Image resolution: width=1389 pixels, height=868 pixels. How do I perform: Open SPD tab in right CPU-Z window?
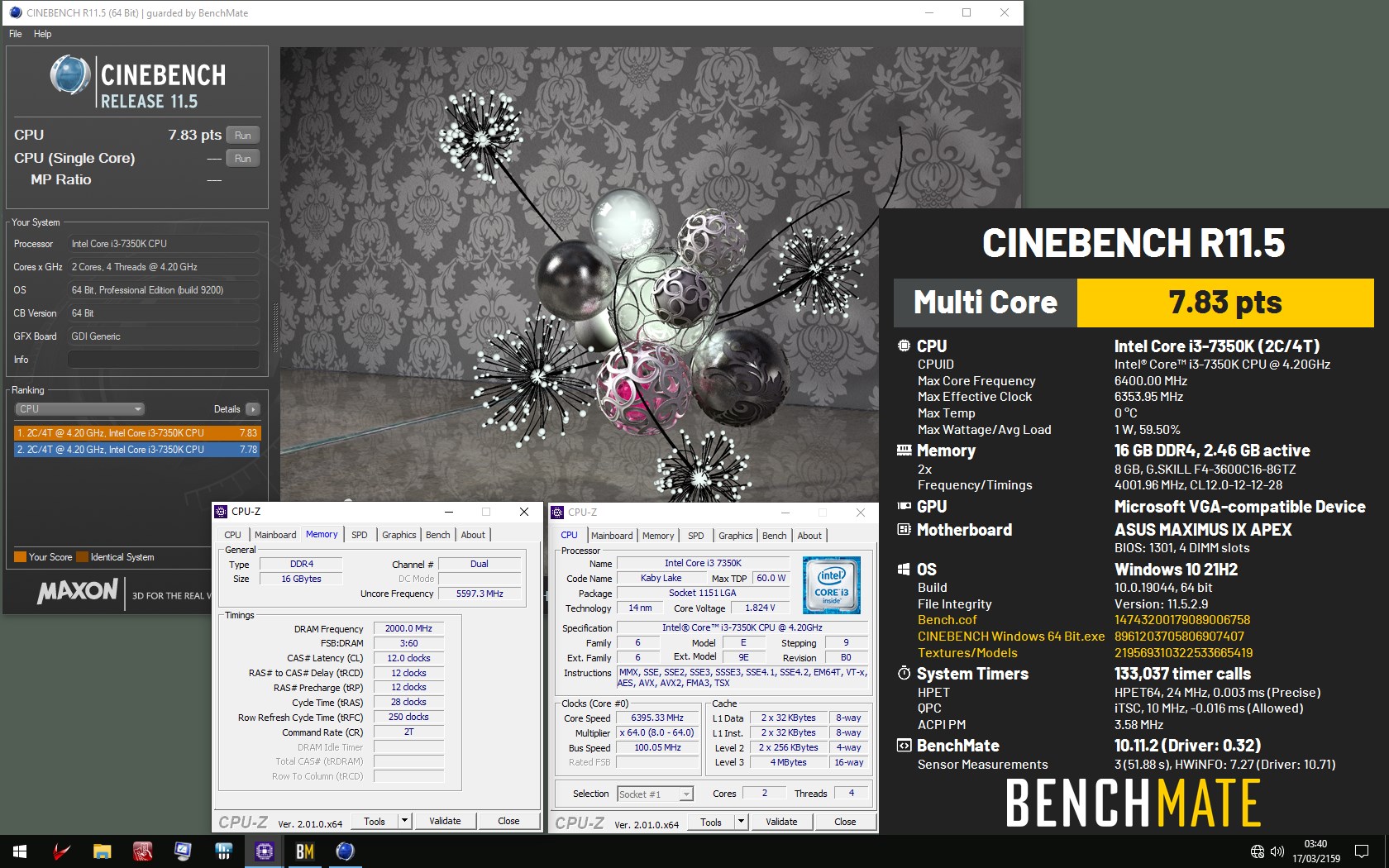point(696,536)
